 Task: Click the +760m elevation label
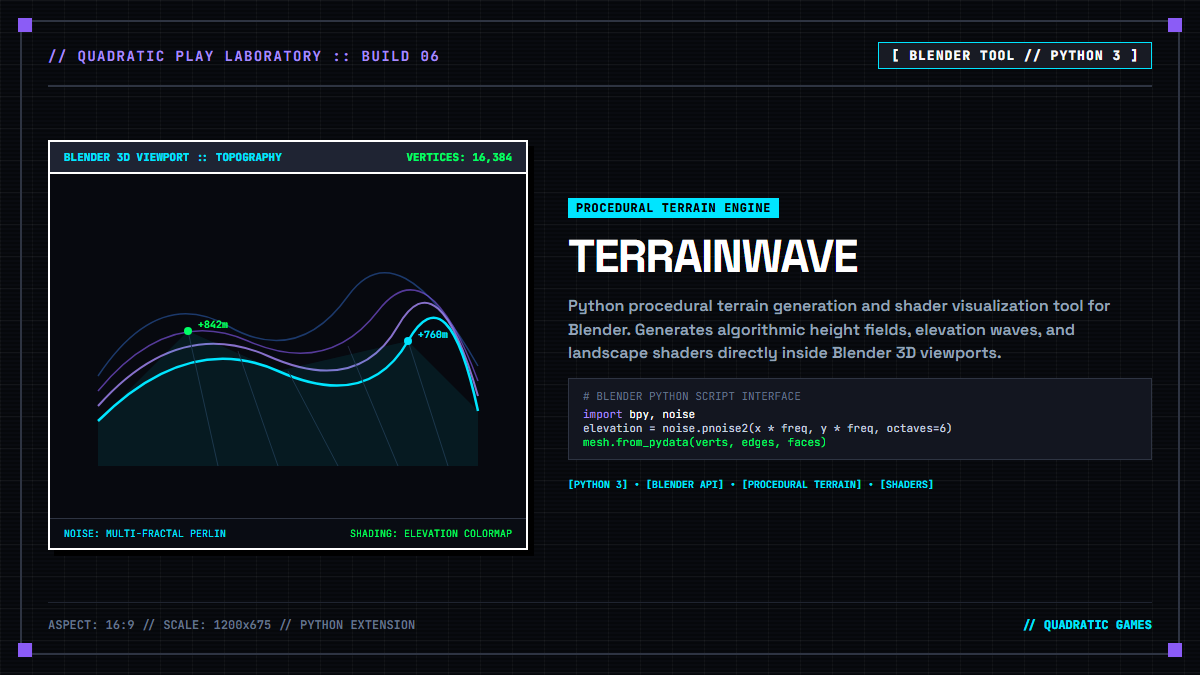tap(433, 334)
